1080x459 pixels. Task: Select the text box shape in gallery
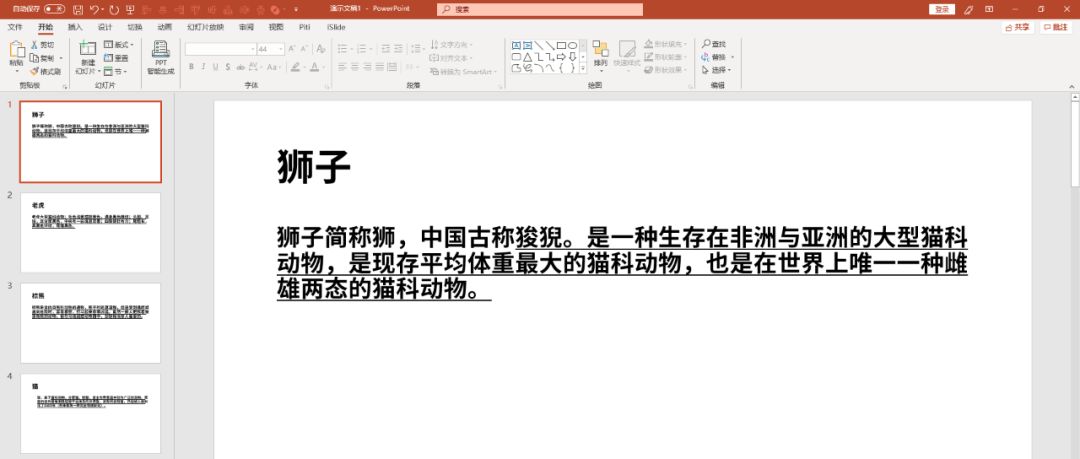point(517,45)
